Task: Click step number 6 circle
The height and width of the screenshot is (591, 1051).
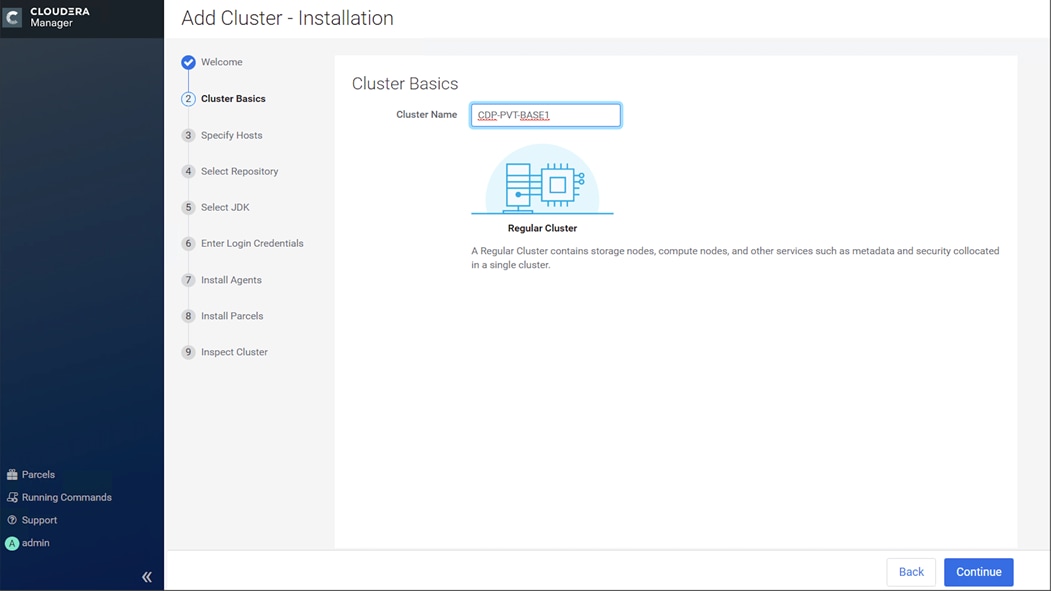Action: pyautogui.click(x=188, y=243)
